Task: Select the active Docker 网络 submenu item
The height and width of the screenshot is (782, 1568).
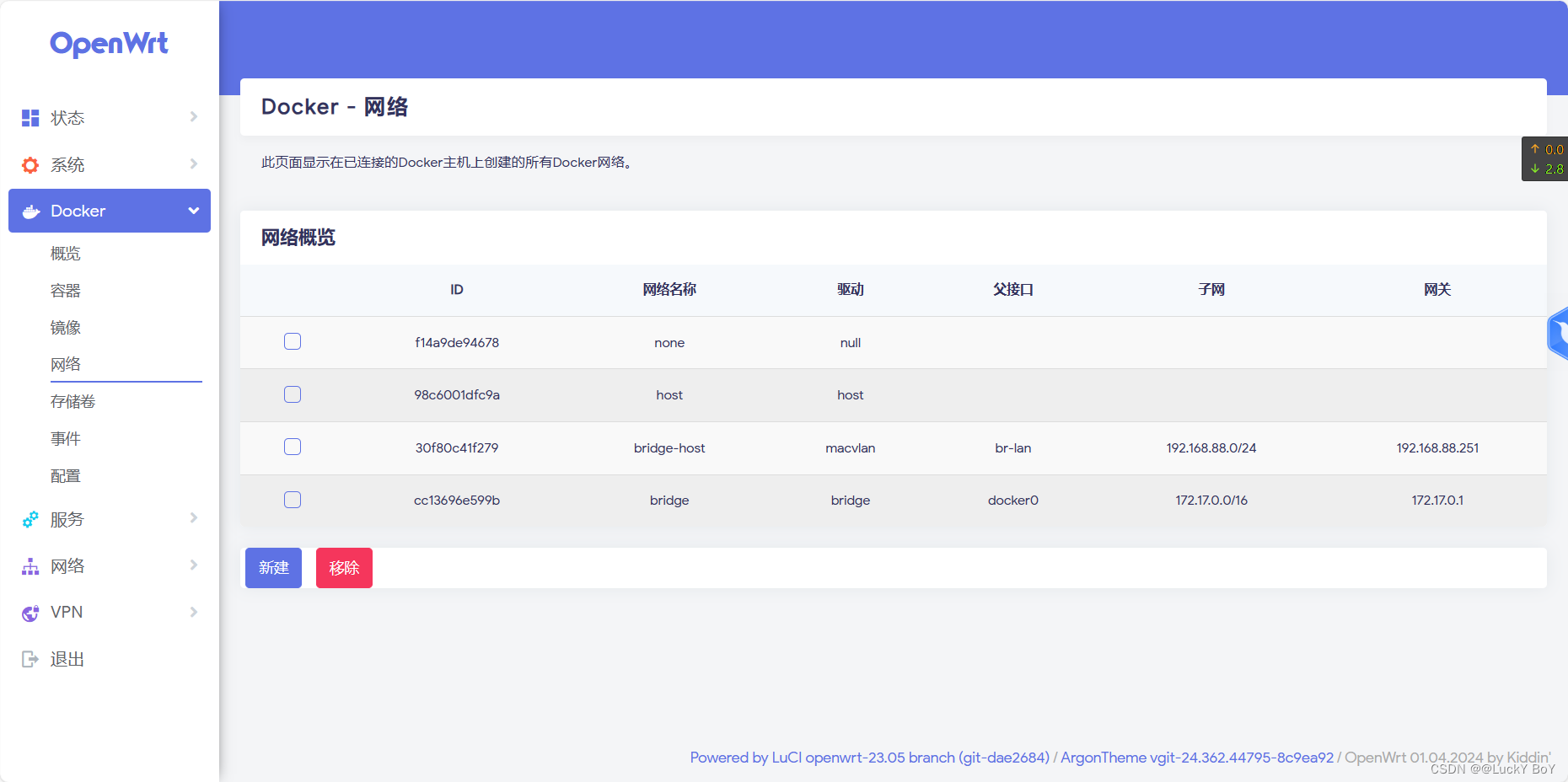Action: (66, 365)
